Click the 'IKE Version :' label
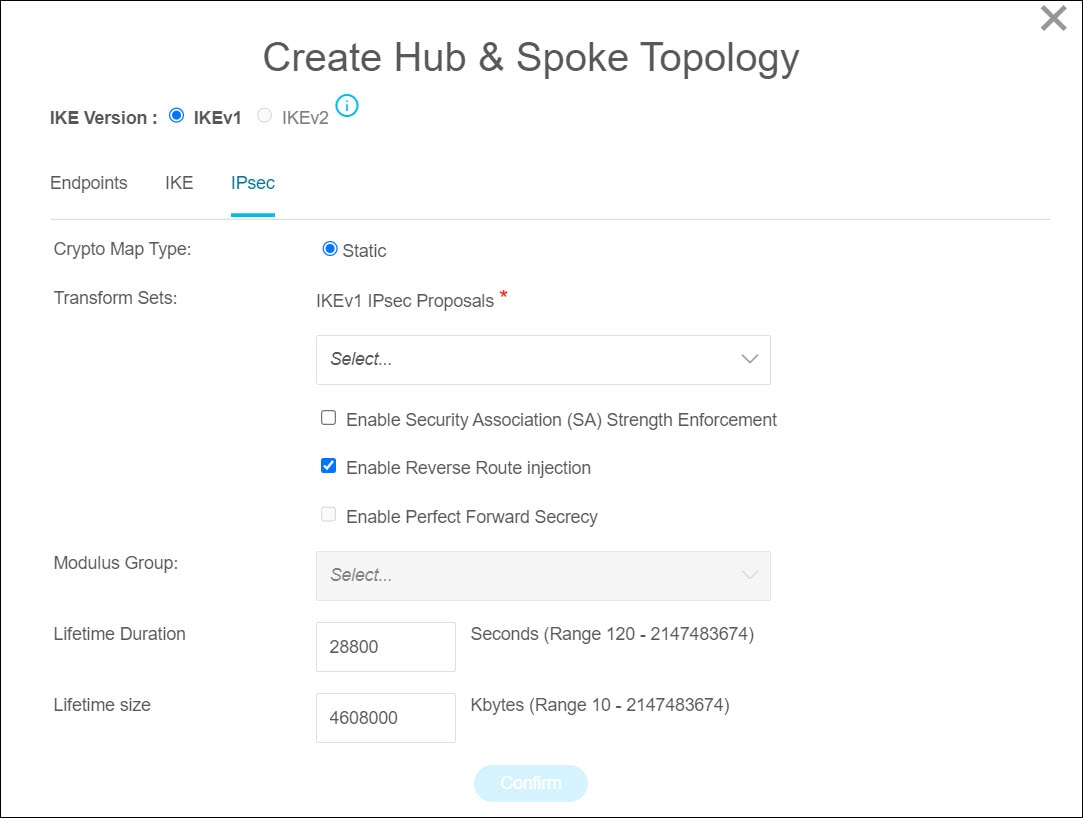The image size is (1083, 818). (x=104, y=118)
